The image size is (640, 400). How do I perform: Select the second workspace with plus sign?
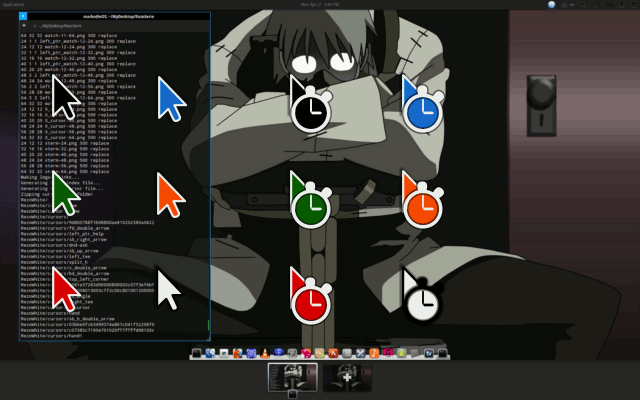[347, 377]
